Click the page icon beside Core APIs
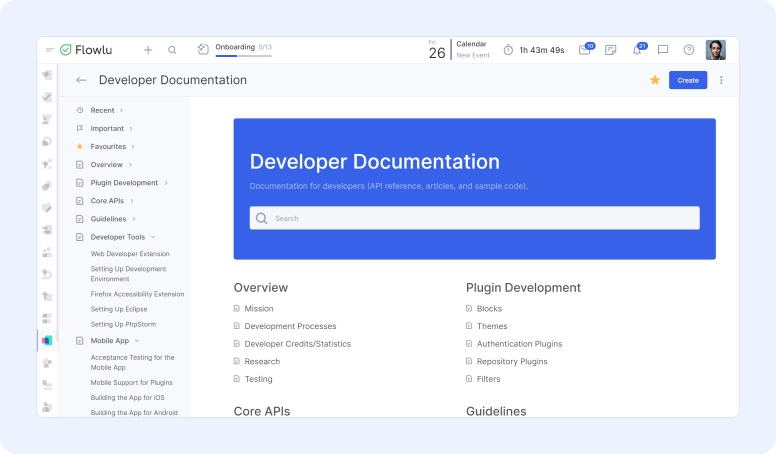The width and height of the screenshot is (776, 454). (x=80, y=201)
